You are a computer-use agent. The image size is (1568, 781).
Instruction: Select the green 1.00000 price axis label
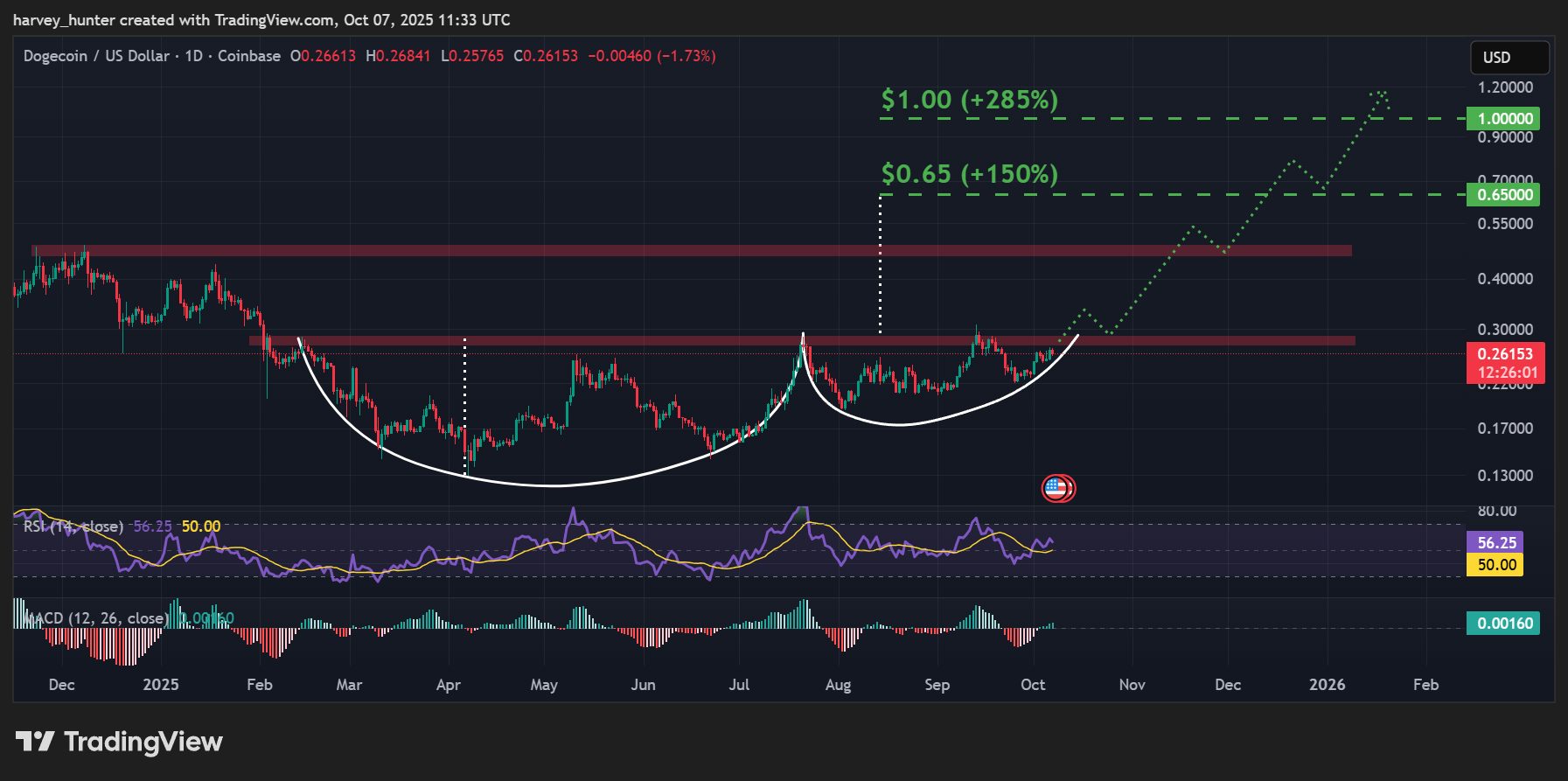1503,119
